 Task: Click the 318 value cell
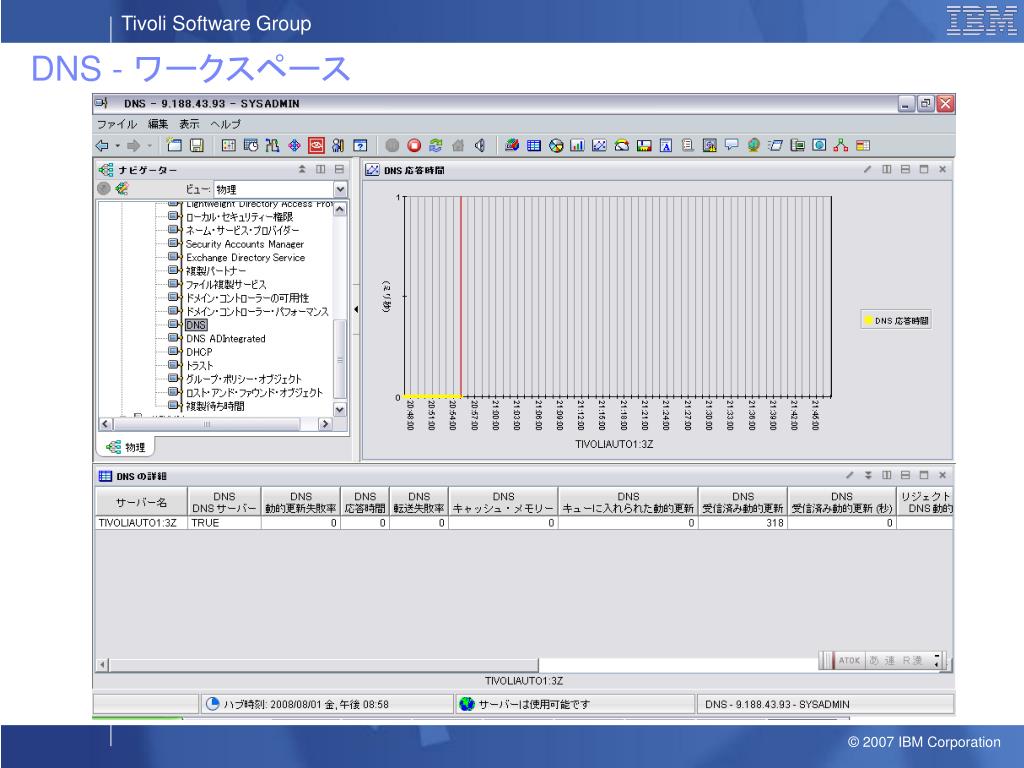click(x=743, y=523)
